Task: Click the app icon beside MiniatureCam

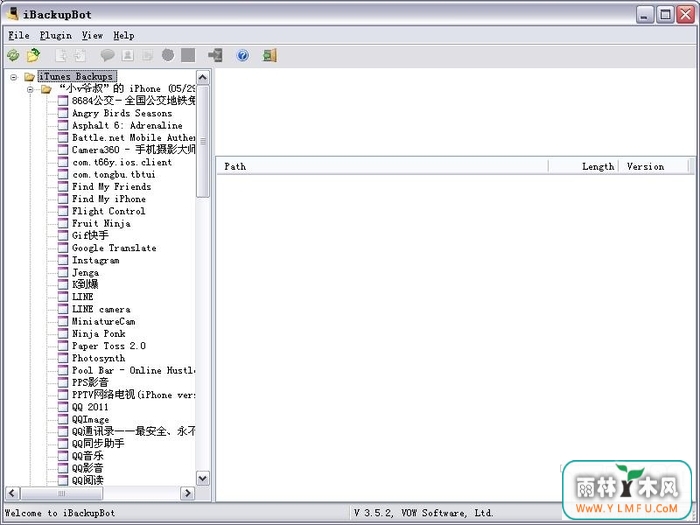Action: pyautogui.click(x=63, y=321)
